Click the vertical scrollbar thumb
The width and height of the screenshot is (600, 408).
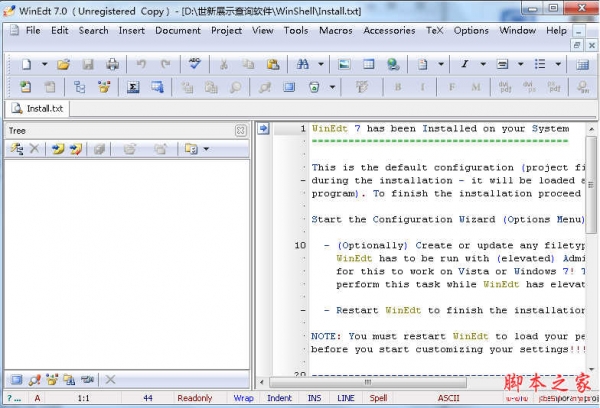click(x=592, y=185)
